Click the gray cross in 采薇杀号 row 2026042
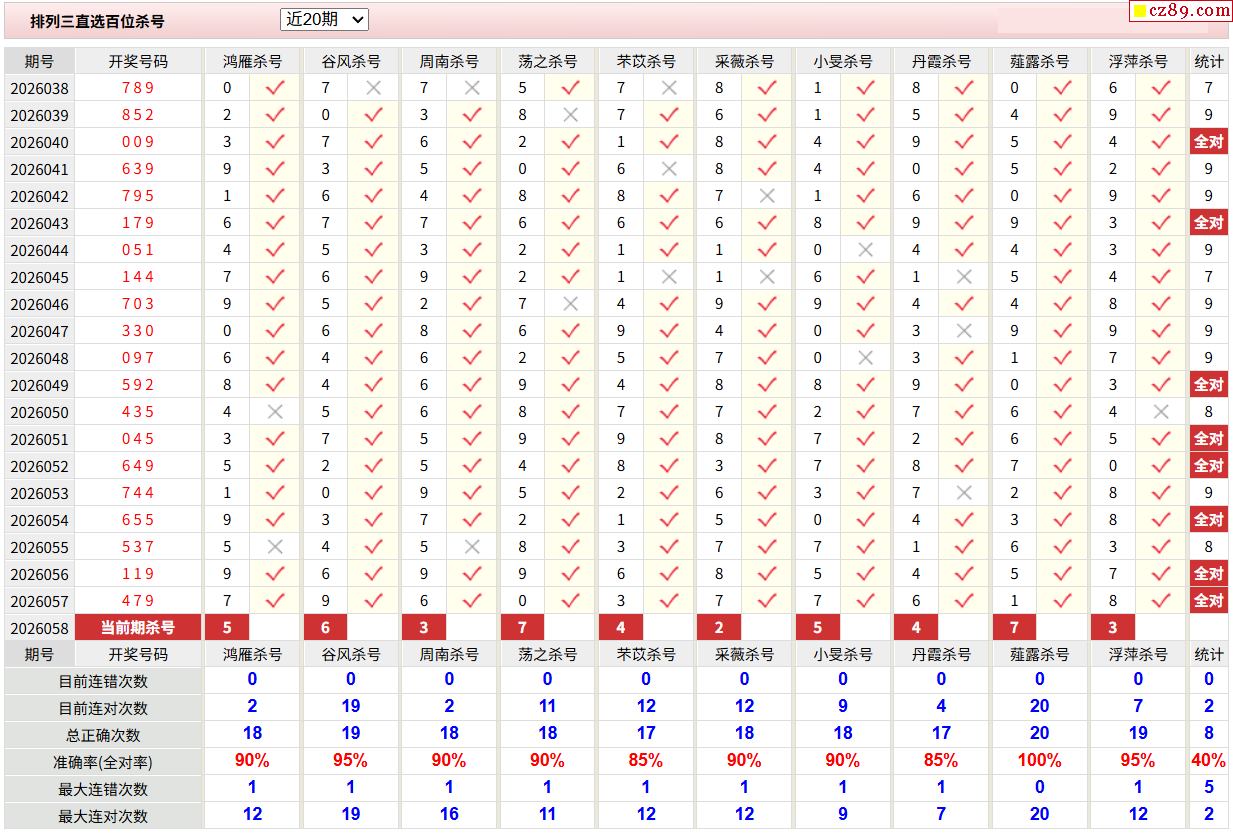 click(767, 196)
